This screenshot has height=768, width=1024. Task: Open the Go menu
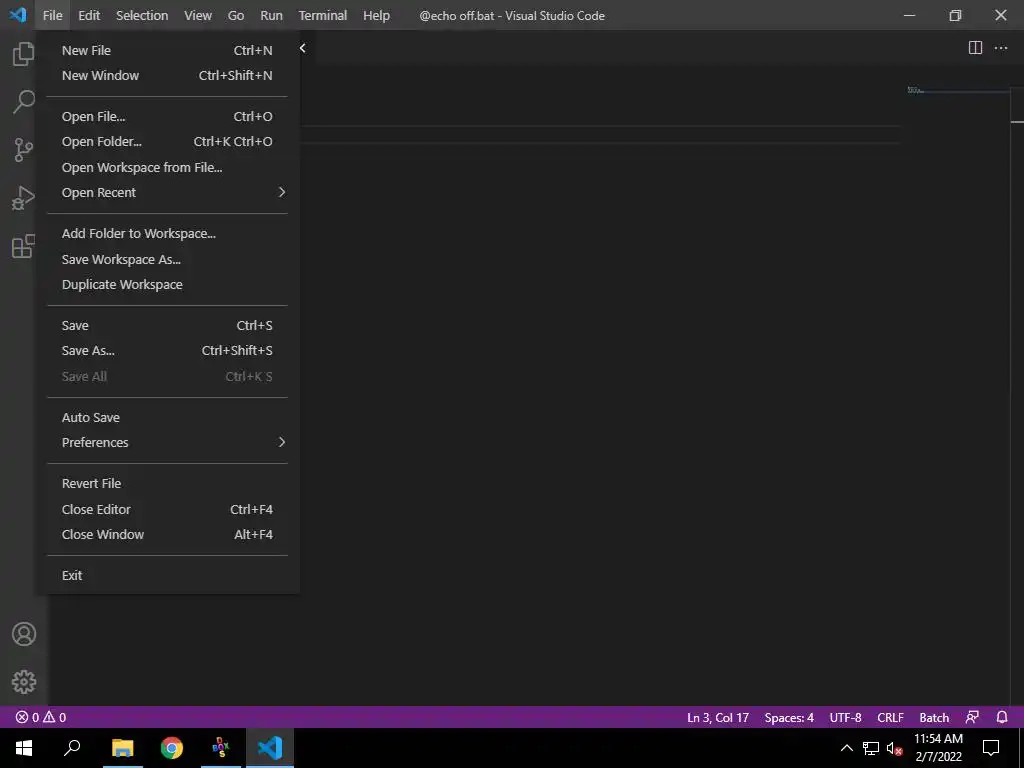(236, 15)
